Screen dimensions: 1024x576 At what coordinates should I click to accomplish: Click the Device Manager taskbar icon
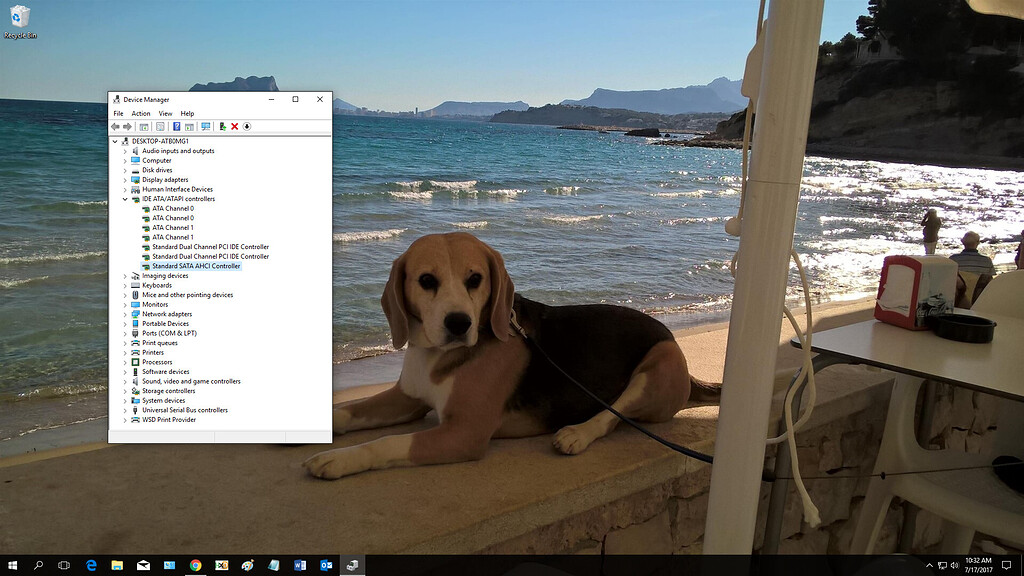[352, 566]
